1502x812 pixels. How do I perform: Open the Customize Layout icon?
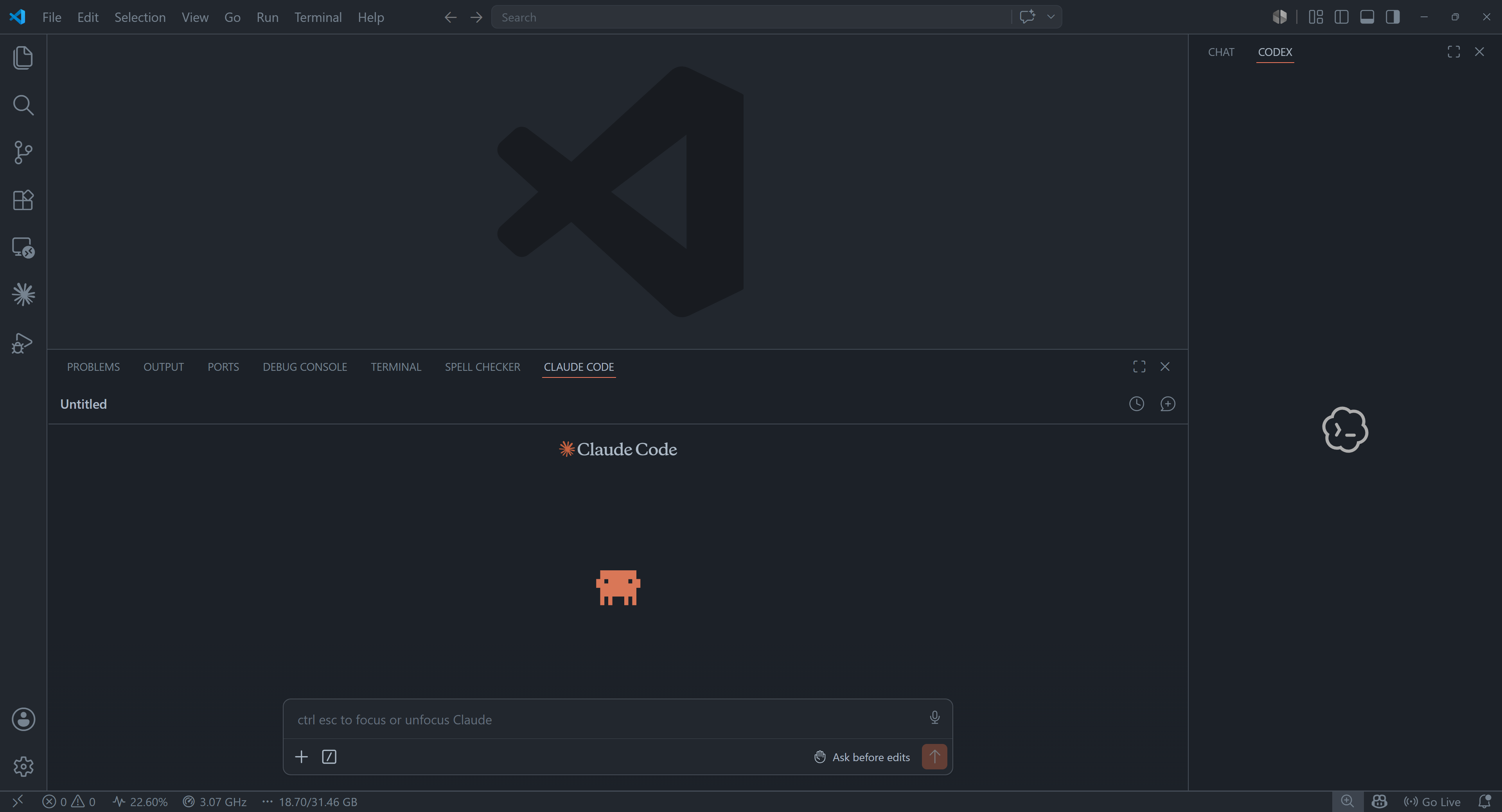point(1316,17)
